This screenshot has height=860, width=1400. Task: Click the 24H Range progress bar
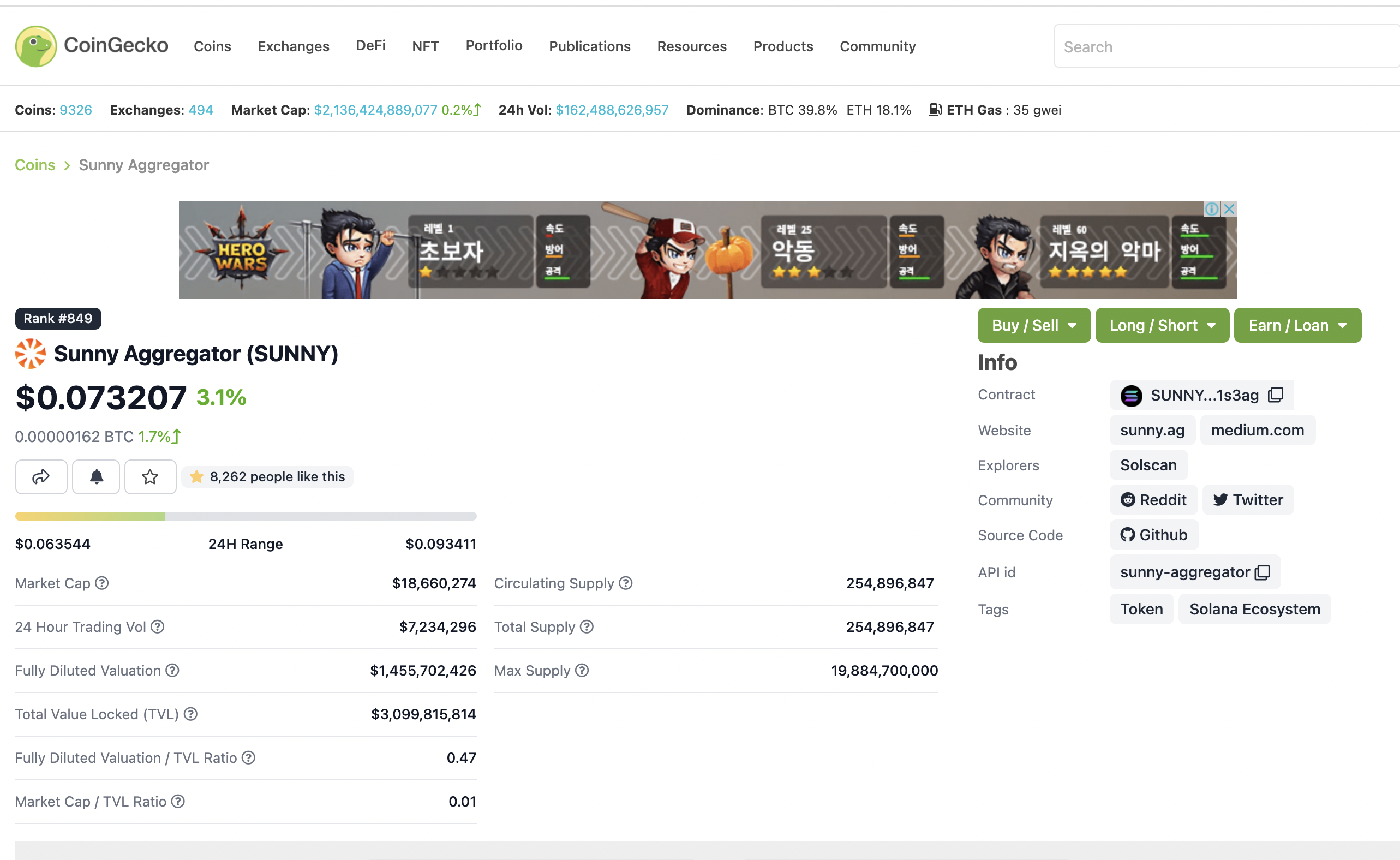pos(246,516)
